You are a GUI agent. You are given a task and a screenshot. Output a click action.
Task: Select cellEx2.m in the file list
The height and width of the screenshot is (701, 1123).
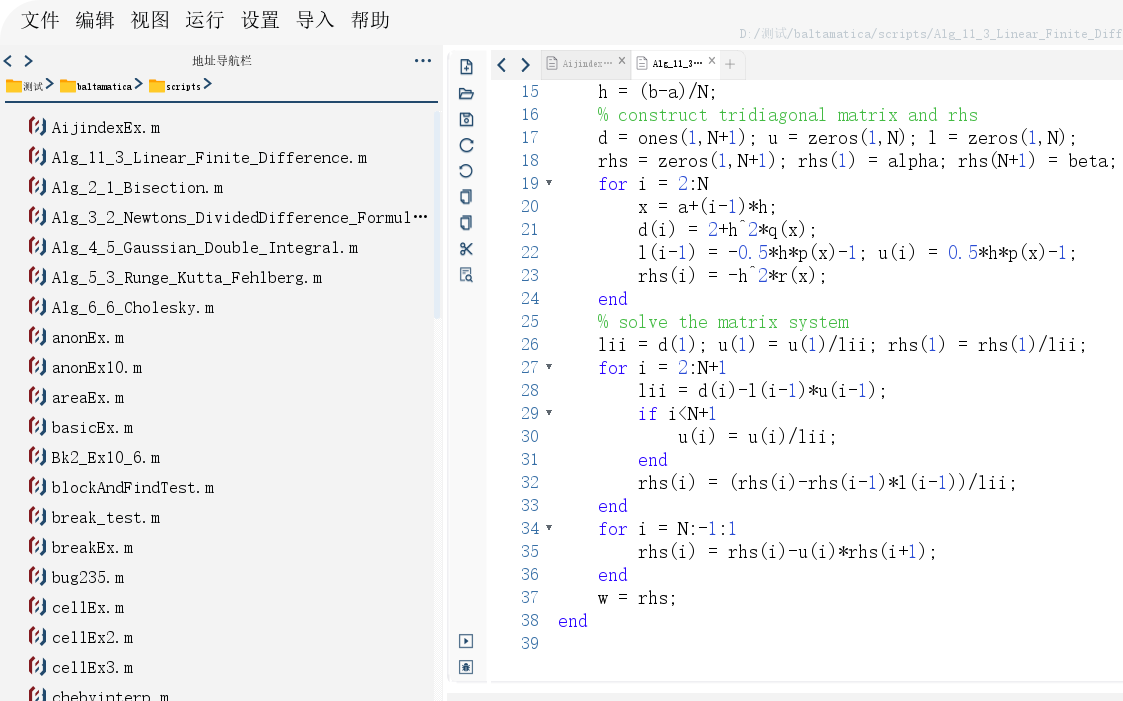(x=80, y=638)
